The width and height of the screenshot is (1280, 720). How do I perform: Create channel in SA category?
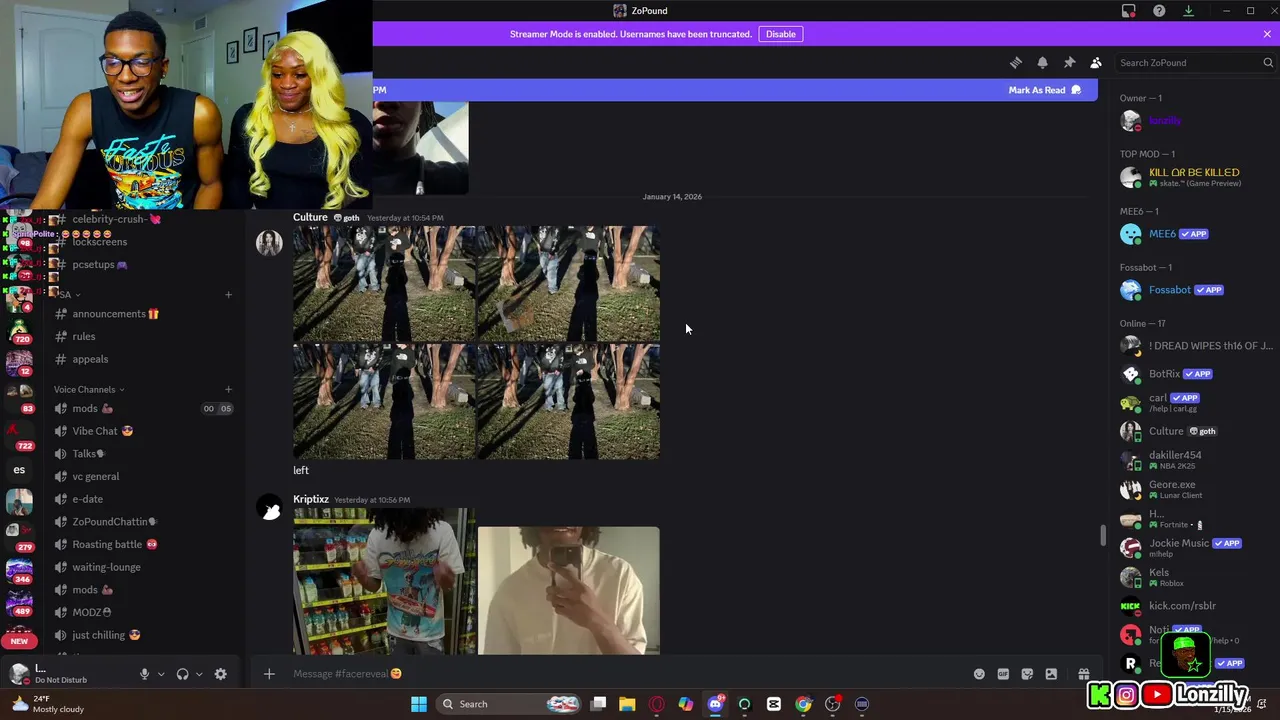(x=228, y=294)
